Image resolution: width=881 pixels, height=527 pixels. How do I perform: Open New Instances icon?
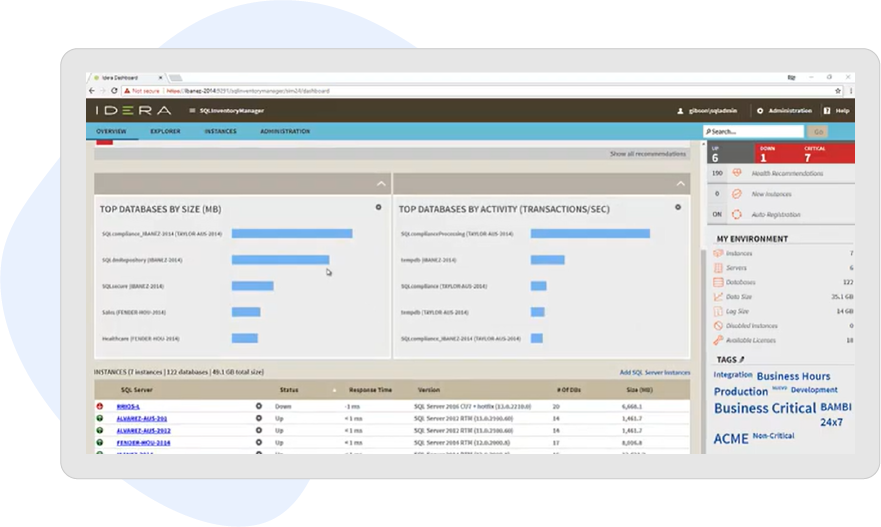point(737,194)
